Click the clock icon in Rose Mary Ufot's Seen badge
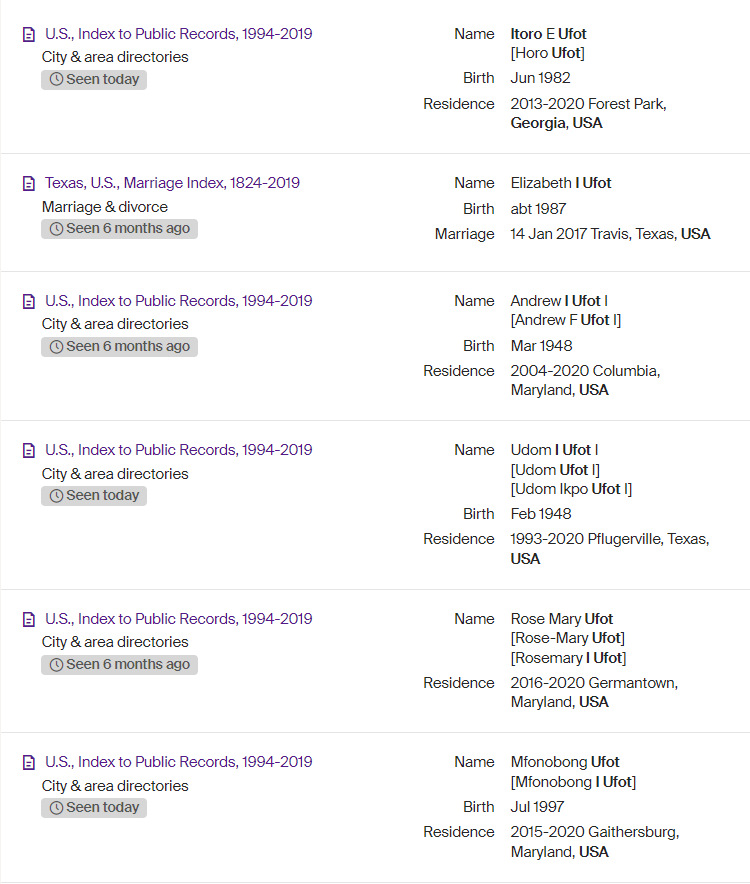The image size is (750, 884). tap(56, 664)
